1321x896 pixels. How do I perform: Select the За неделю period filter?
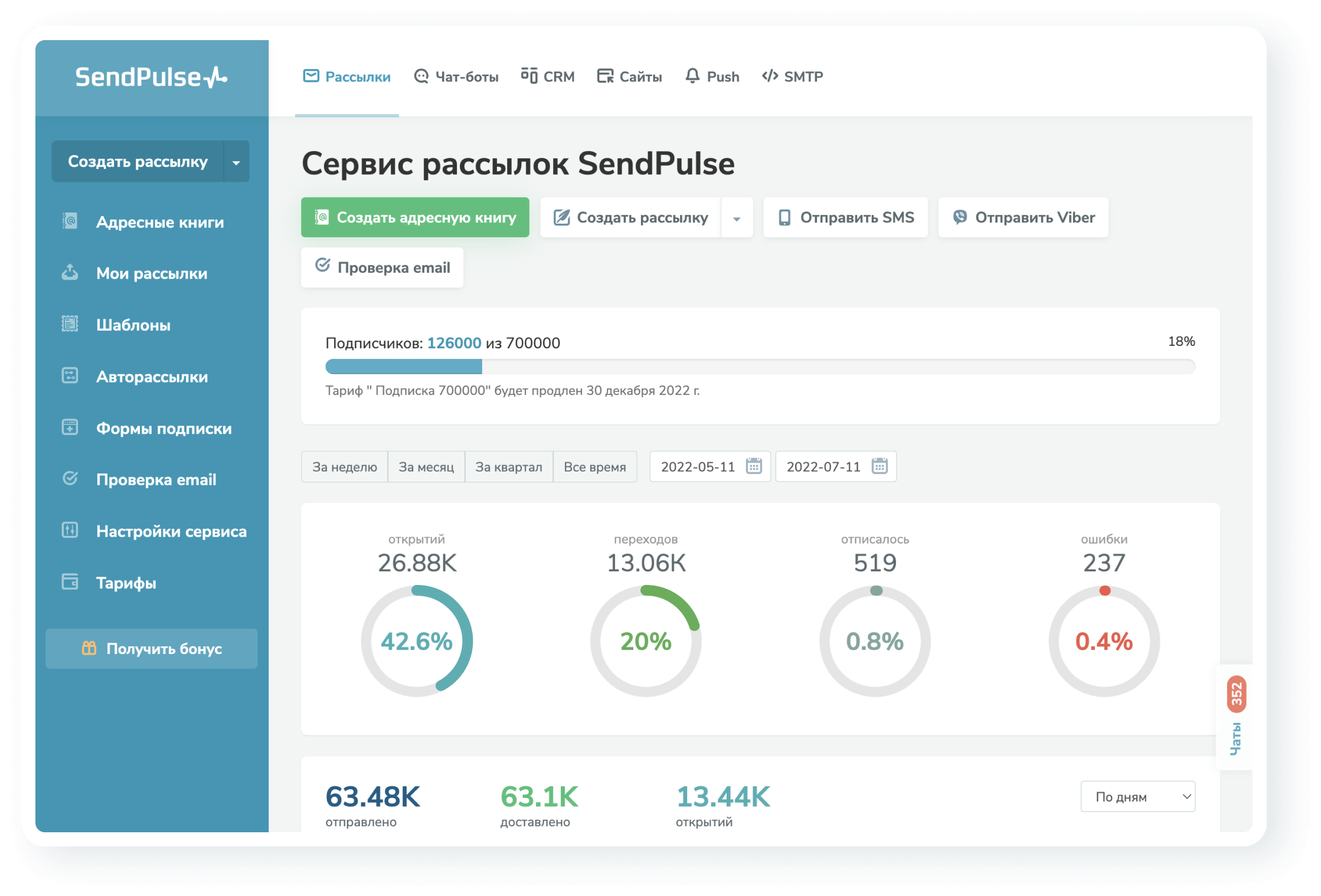click(345, 467)
